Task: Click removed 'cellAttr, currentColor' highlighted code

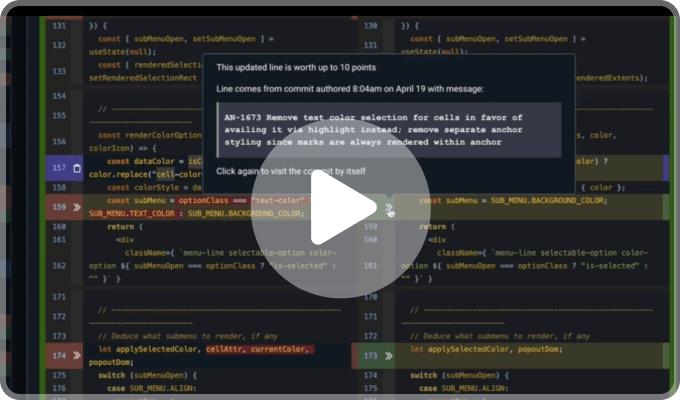Action: click(259, 349)
